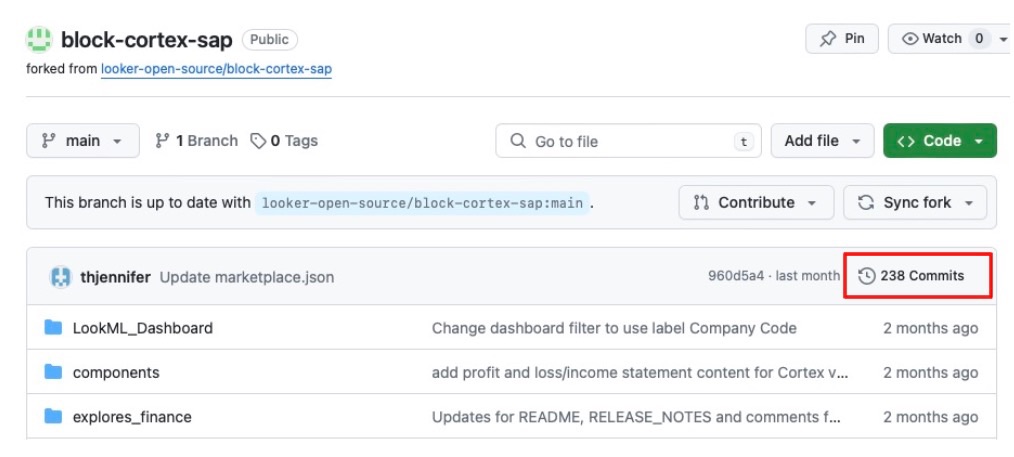Image resolution: width=1014 pixels, height=457 pixels.
Task: Open the add profit and loss commit message
Action: coord(640,373)
